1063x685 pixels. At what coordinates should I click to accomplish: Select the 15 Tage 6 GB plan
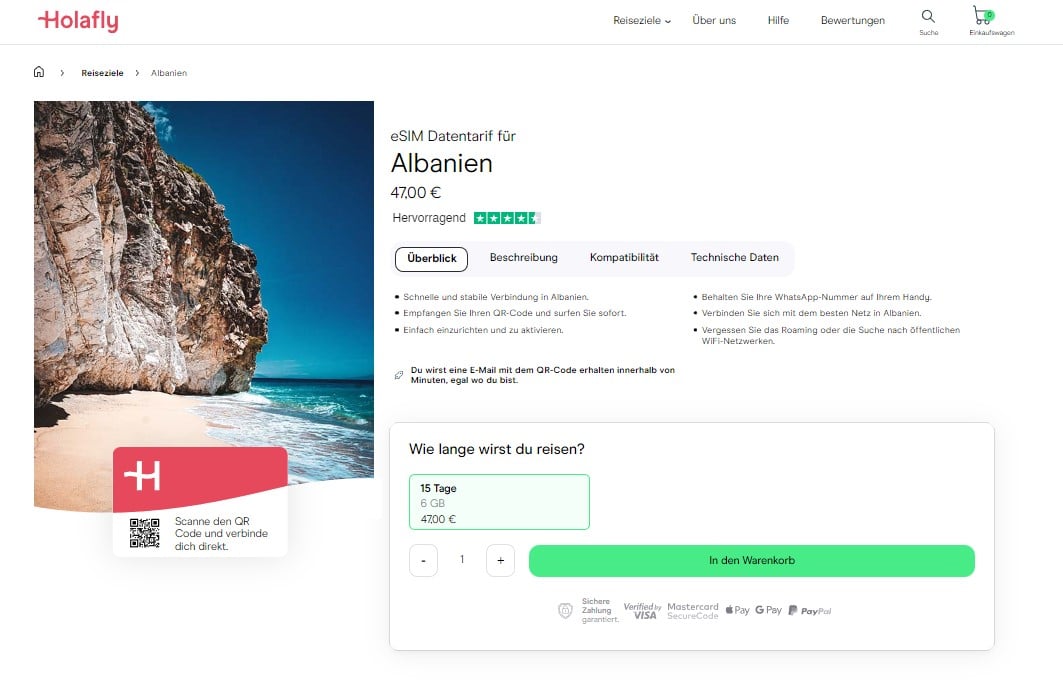[x=499, y=502]
